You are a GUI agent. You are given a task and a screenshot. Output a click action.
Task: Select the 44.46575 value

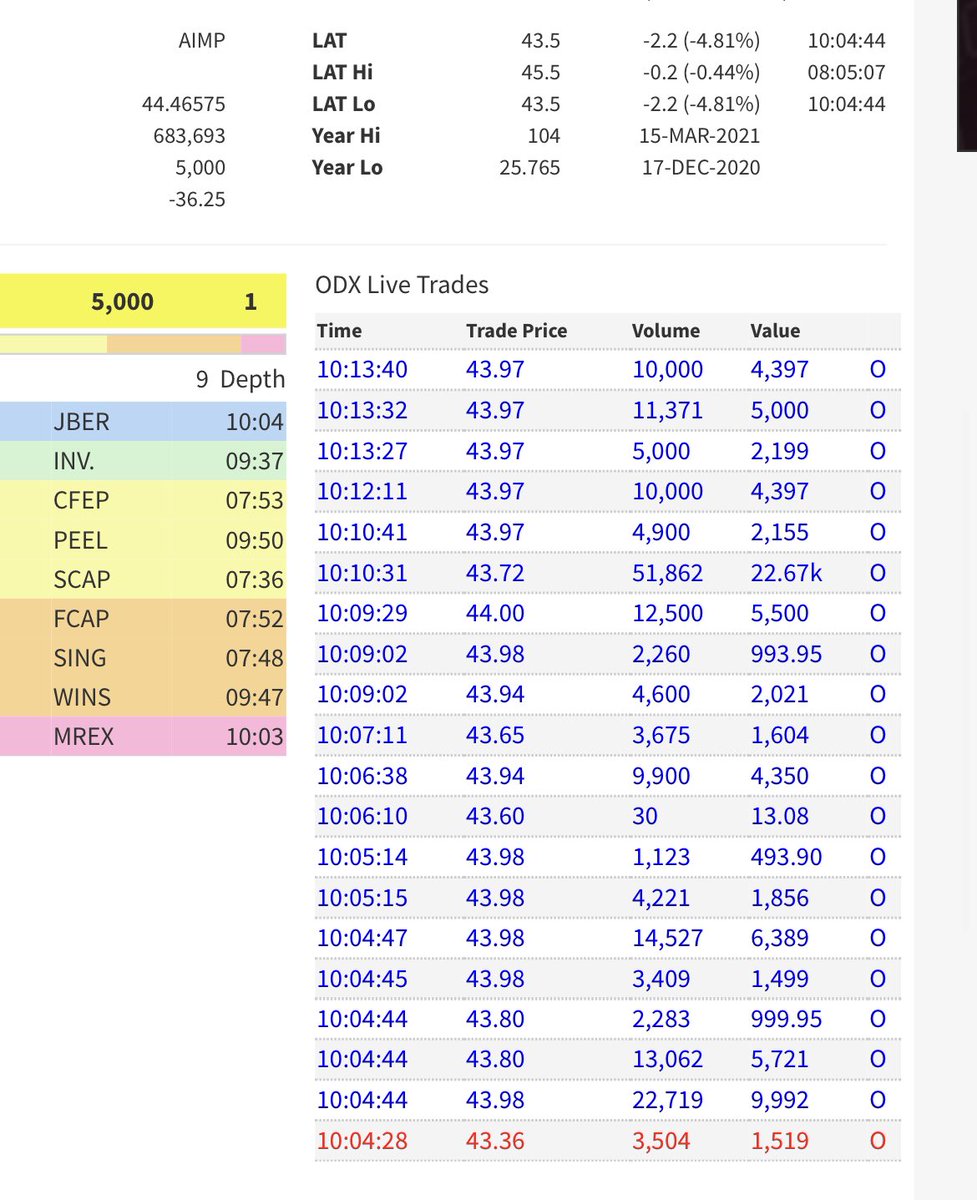coord(184,104)
